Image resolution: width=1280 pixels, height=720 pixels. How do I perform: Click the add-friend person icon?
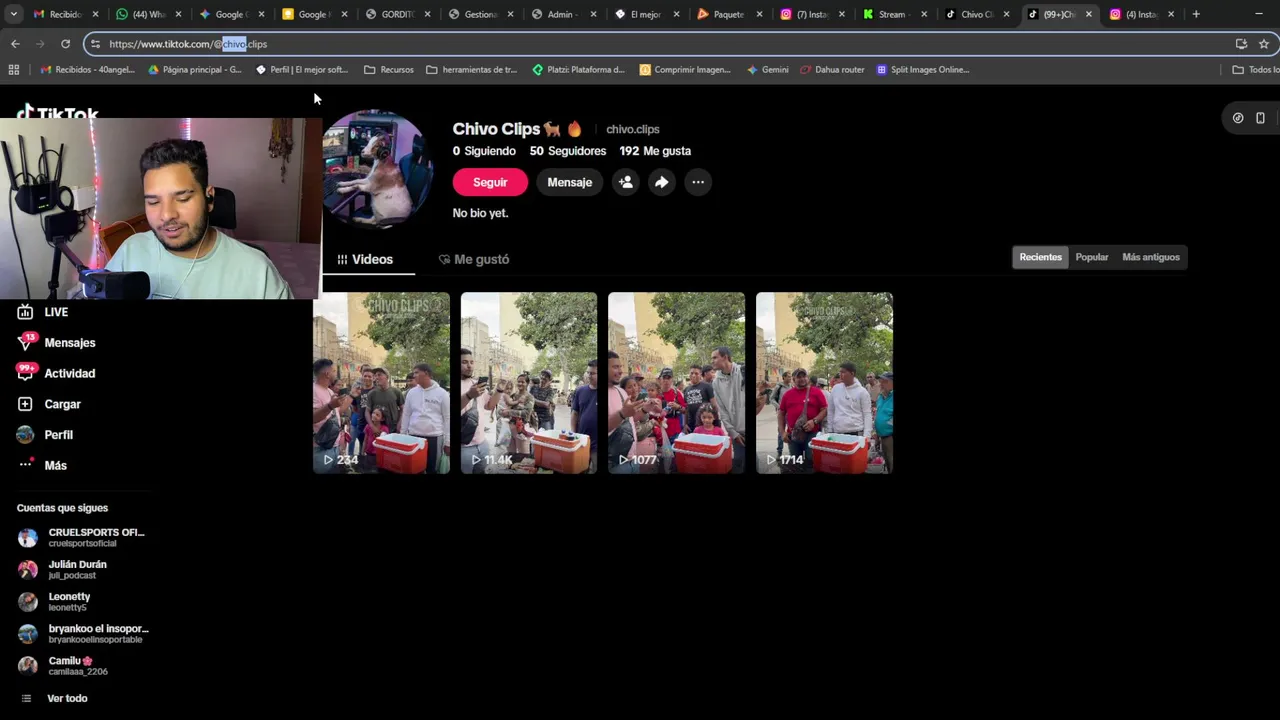click(x=625, y=182)
